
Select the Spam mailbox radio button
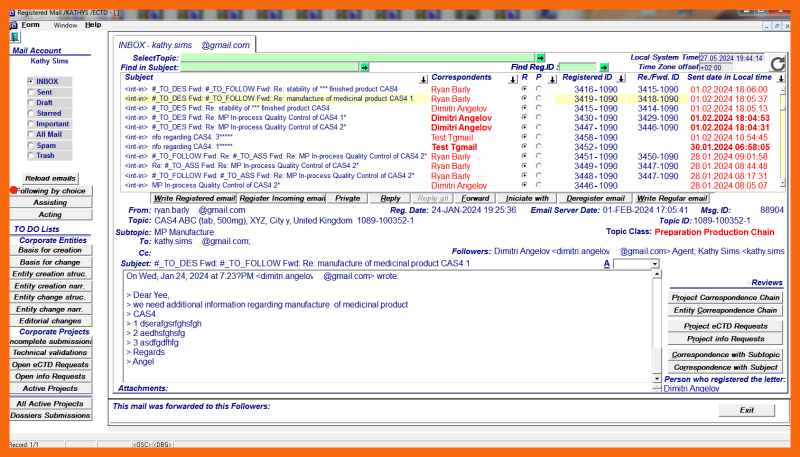pos(31,145)
